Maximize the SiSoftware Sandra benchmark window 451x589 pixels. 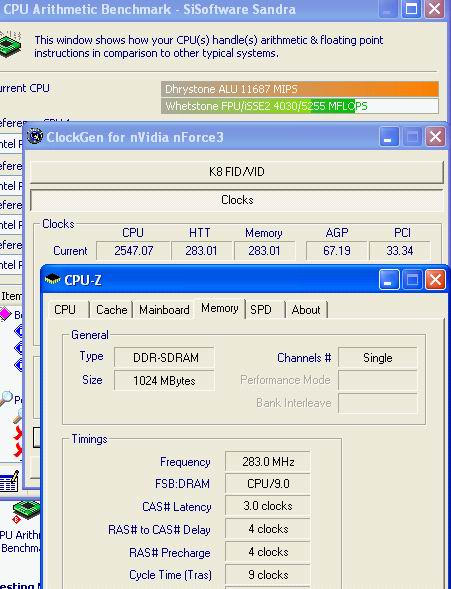pos(411,8)
